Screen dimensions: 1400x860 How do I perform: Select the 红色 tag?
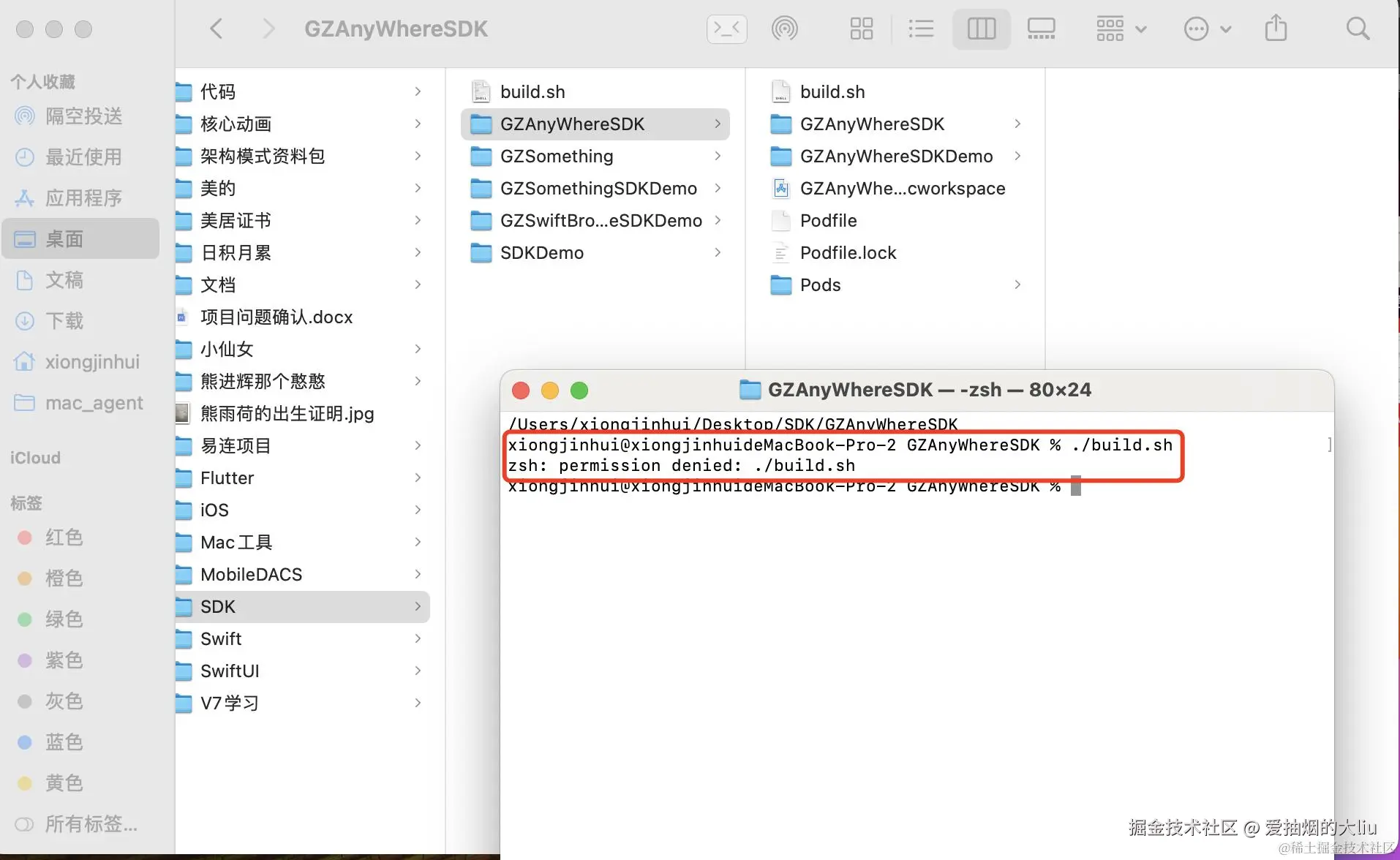[80, 537]
